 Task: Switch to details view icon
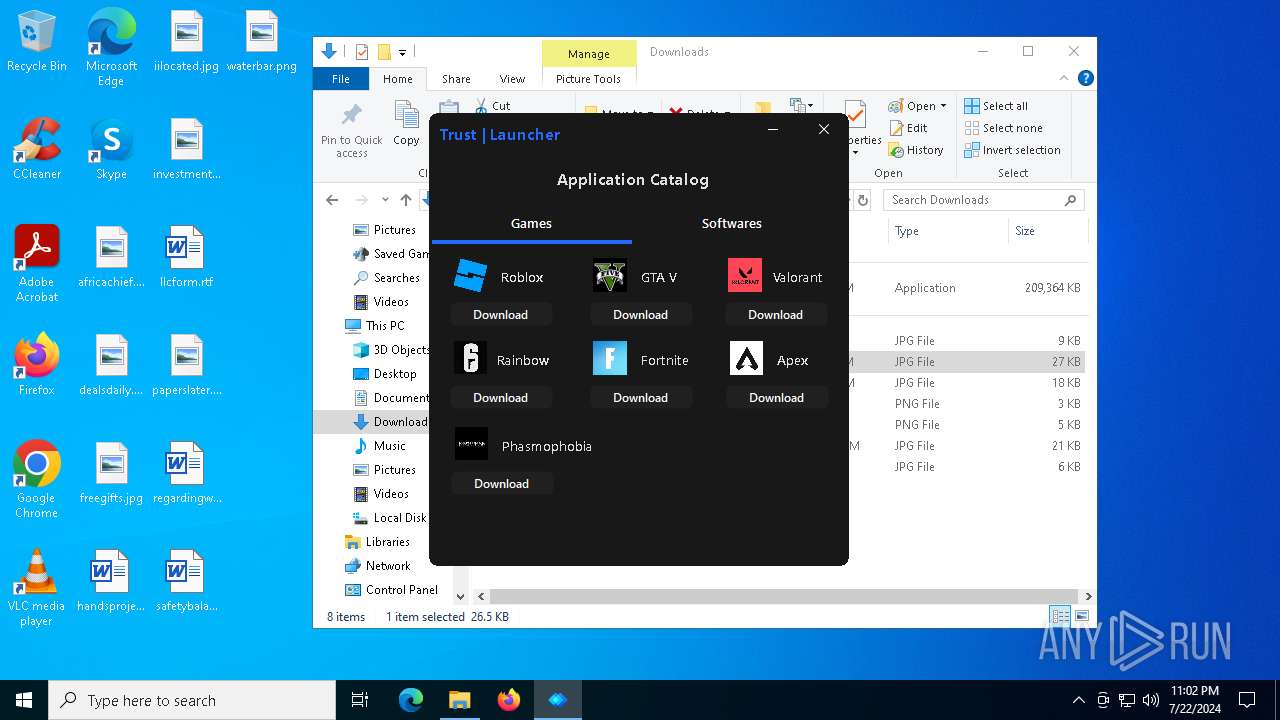[x=1060, y=616]
